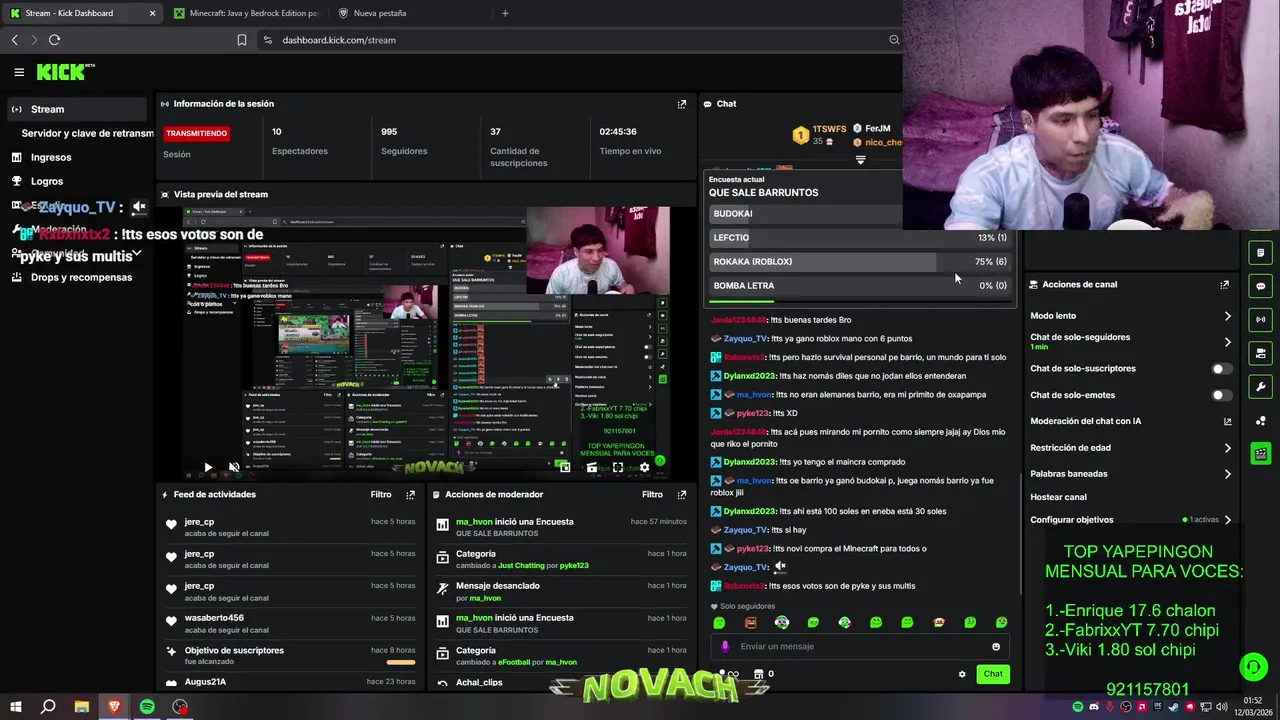Viewport: 1280px width, 720px height.
Task: Click the notes icon in right sidebar
Action: (1260, 253)
